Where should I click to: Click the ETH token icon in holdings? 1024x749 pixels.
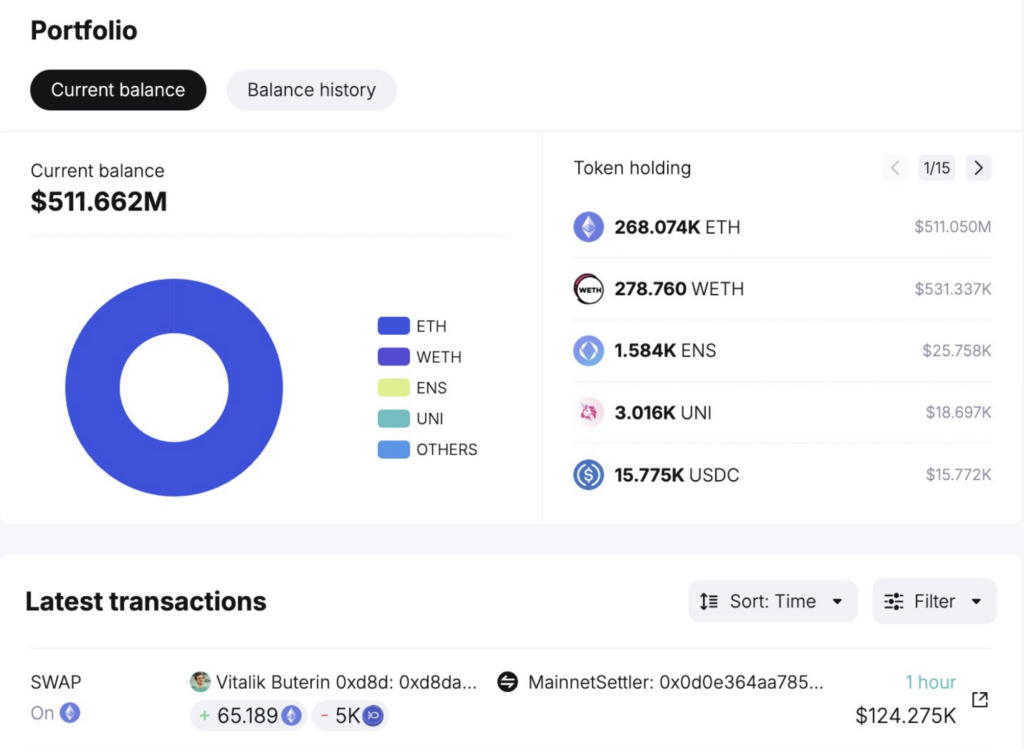(588, 227)
